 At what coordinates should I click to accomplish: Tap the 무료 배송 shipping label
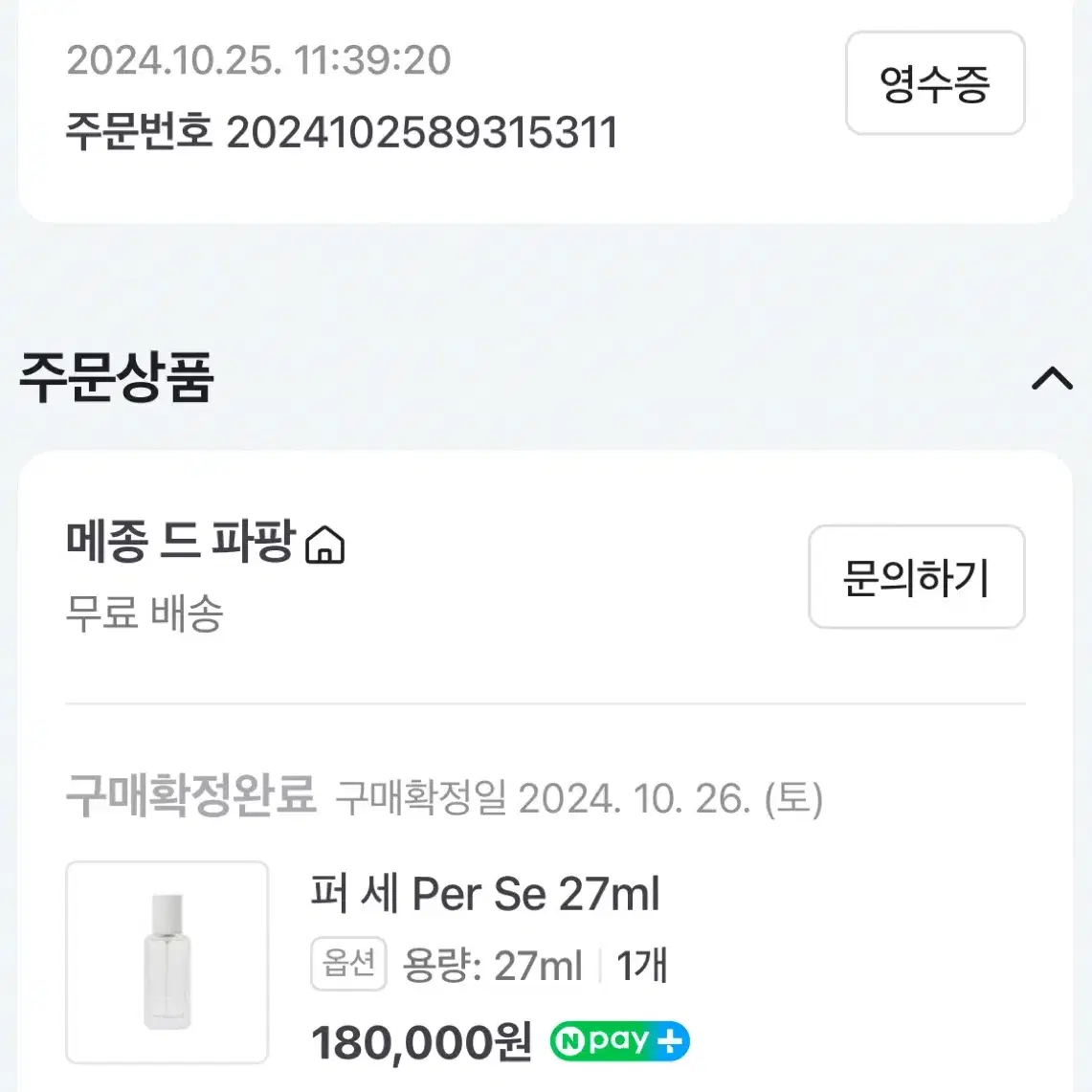tap(145, 613)
